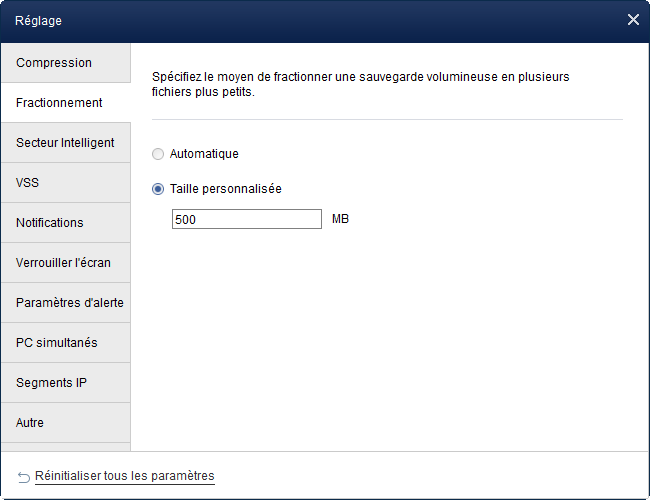Click Réinitialiser tous les paramètres link
This screenshot has width=650, height=500.
coord(125,476)
